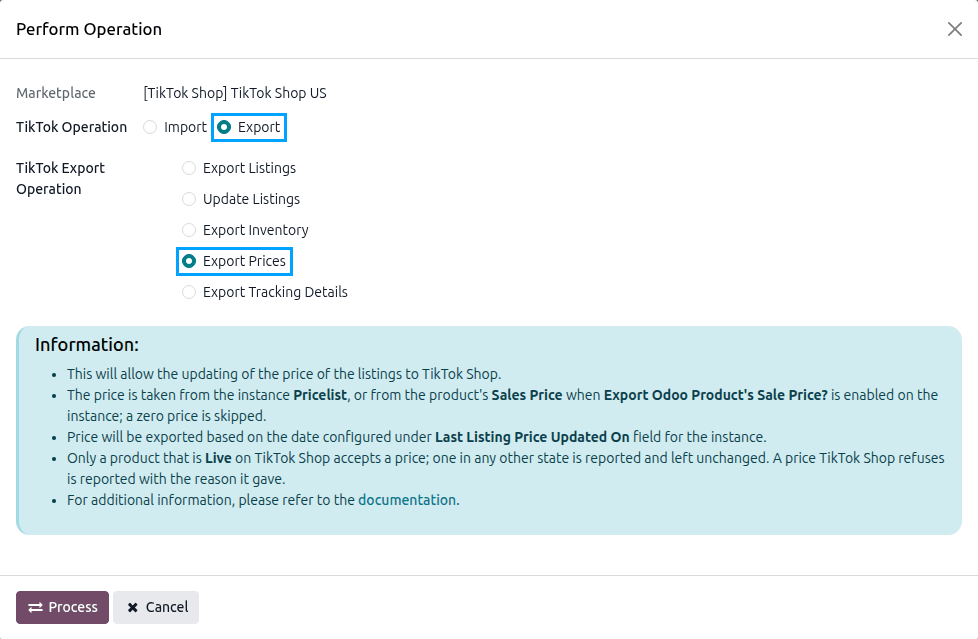Viewport: 978px width, 639px height.
Task: Click the Perform Operation dialog title
Action: click(89, 29)
